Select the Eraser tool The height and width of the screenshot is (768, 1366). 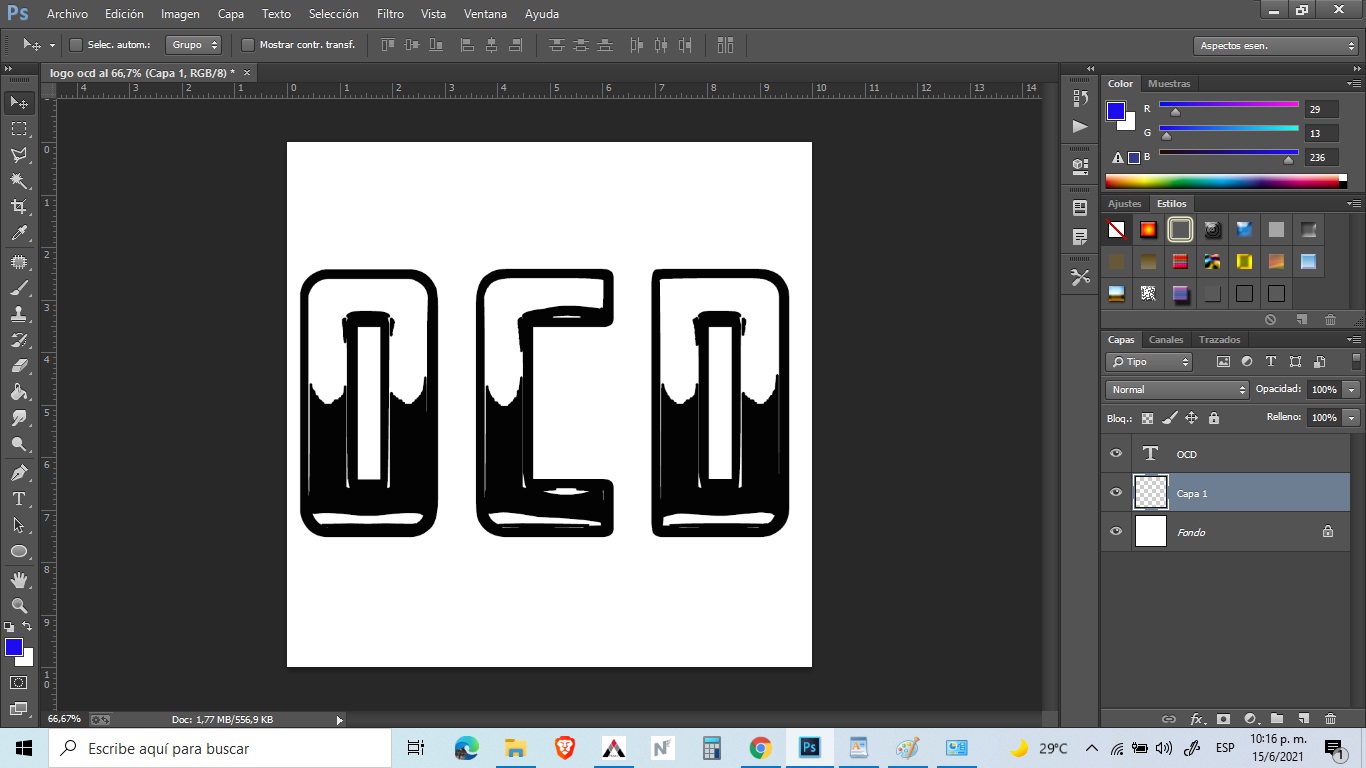19,366
